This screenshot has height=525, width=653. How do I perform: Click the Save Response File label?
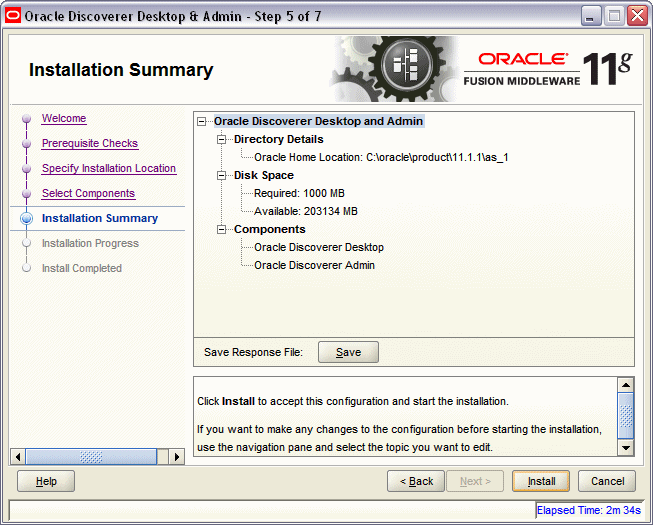(x=253, y=352)
